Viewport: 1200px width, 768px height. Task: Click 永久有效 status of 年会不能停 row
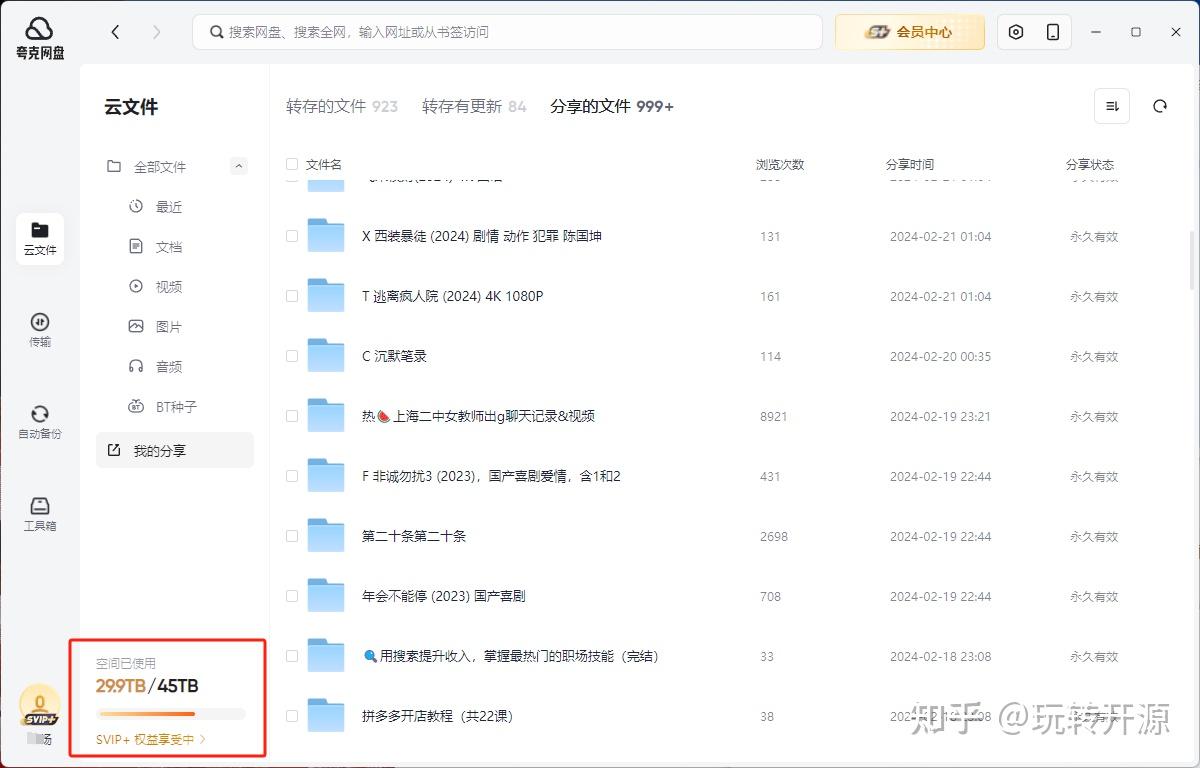pos(1094,596)
